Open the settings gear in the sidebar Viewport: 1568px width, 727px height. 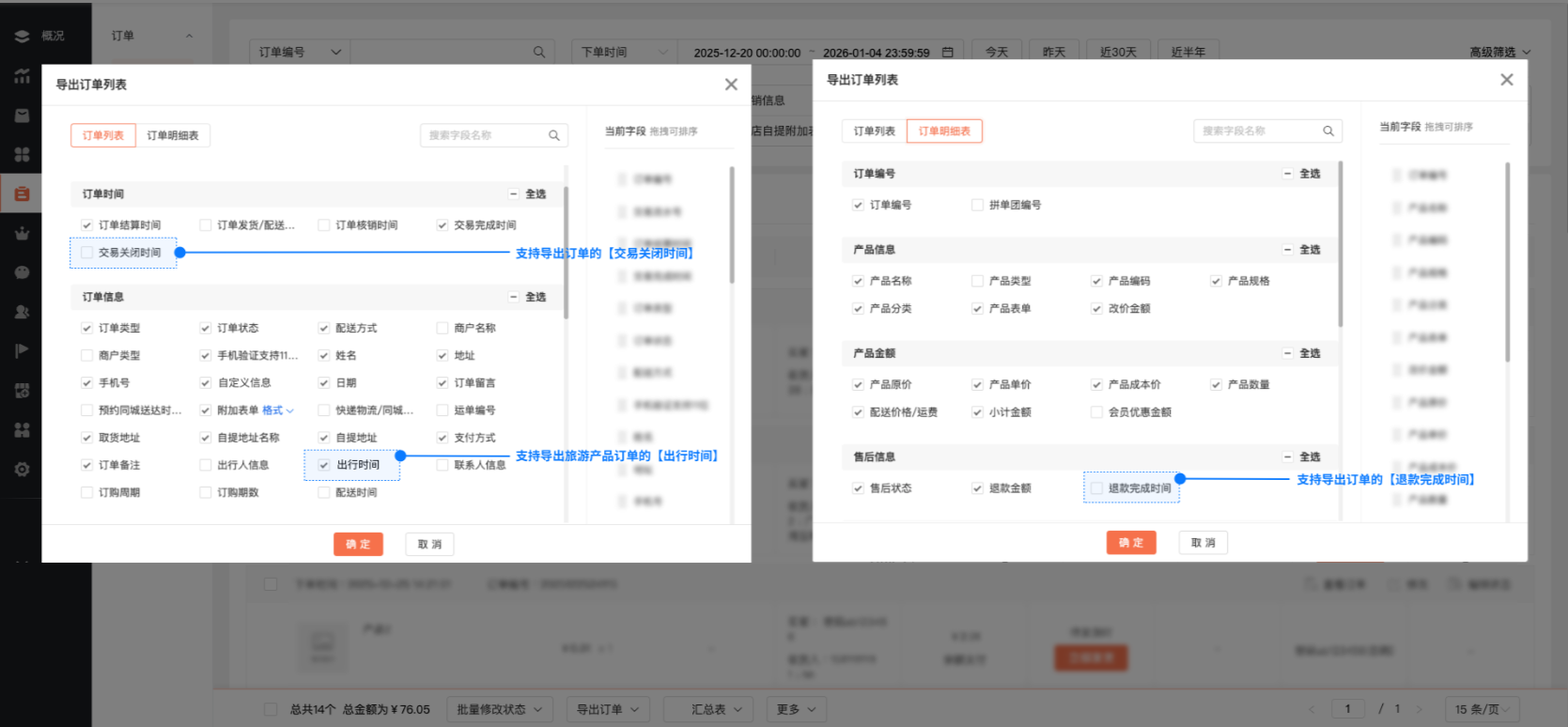22,470
